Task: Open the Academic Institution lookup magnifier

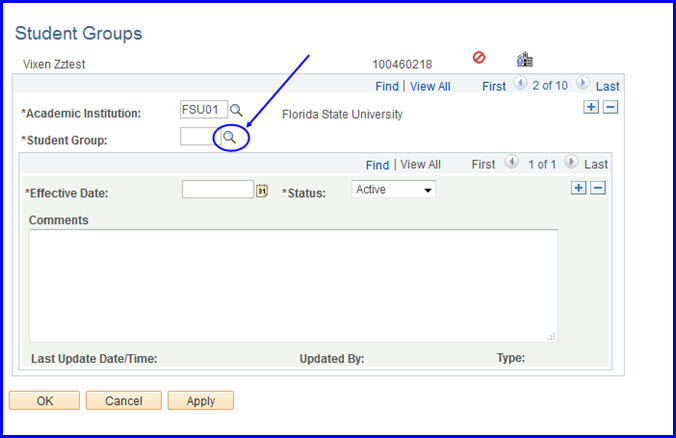Action: coord(237,110)
